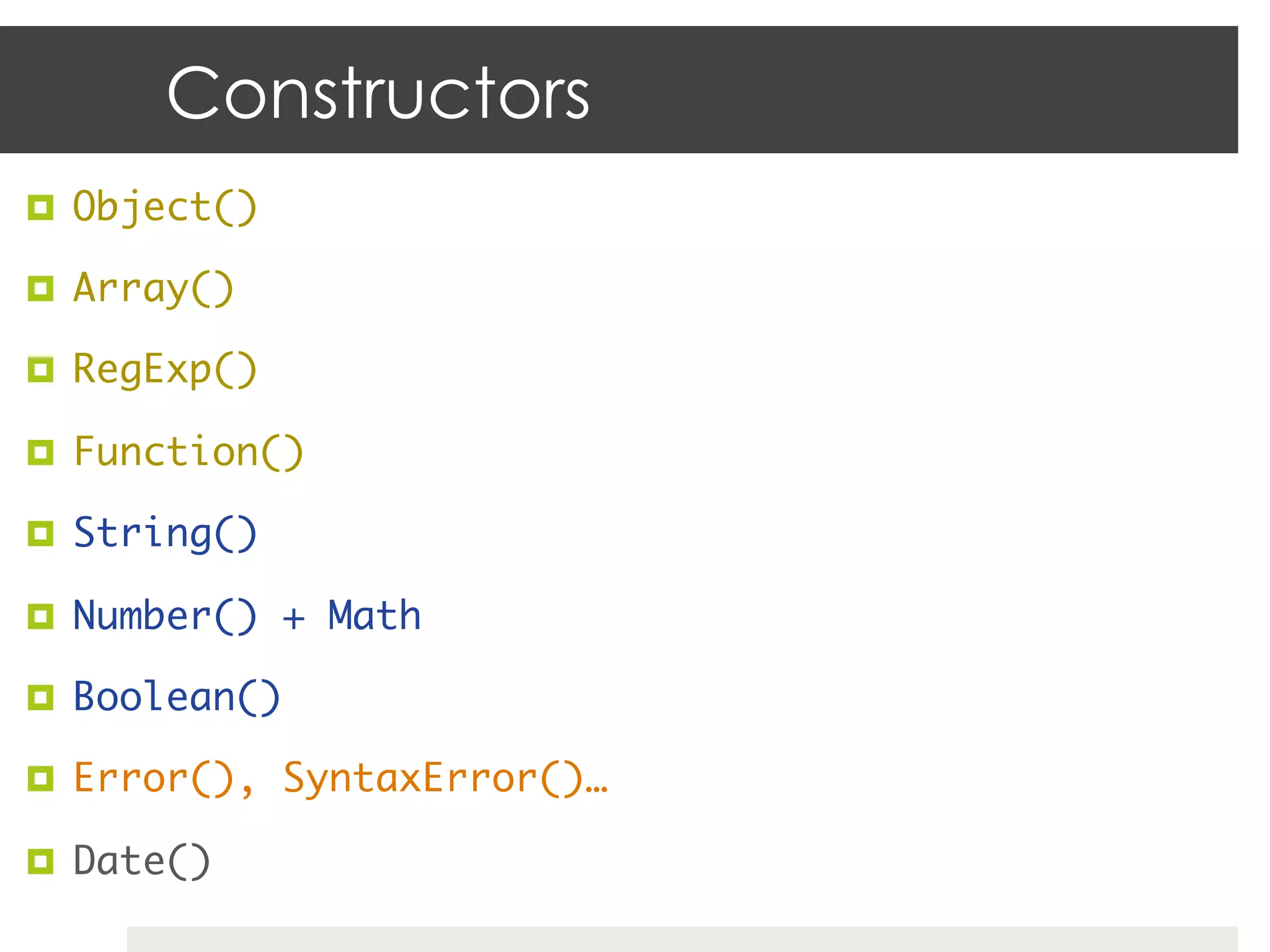Click the square bullet next to Array()

[41, 289]
